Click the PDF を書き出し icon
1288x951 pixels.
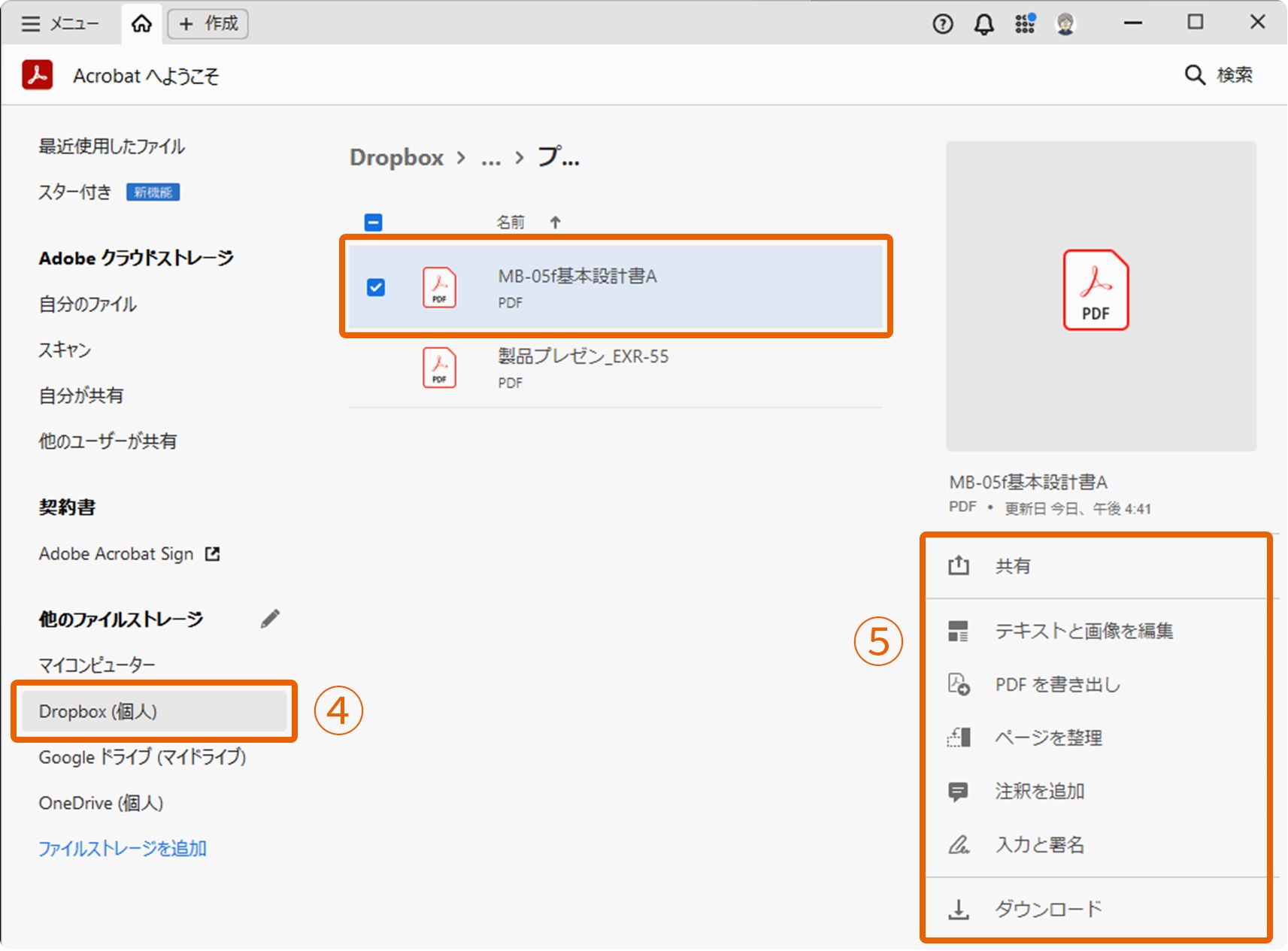tap(958, 685)
